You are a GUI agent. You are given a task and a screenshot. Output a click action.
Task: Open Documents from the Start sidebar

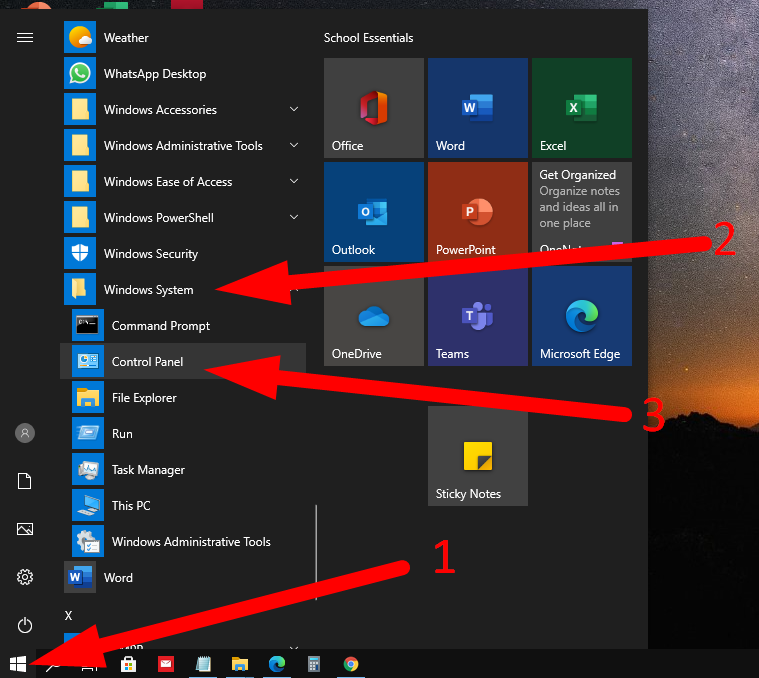coord(25,481)
